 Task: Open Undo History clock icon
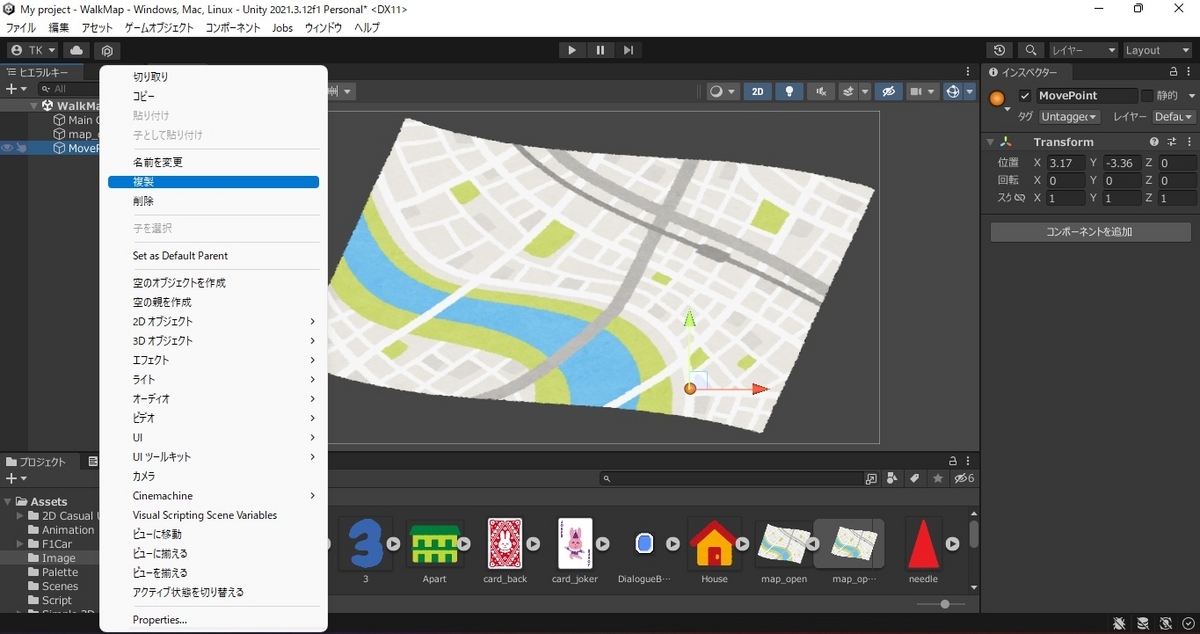[x=999, y=50]
